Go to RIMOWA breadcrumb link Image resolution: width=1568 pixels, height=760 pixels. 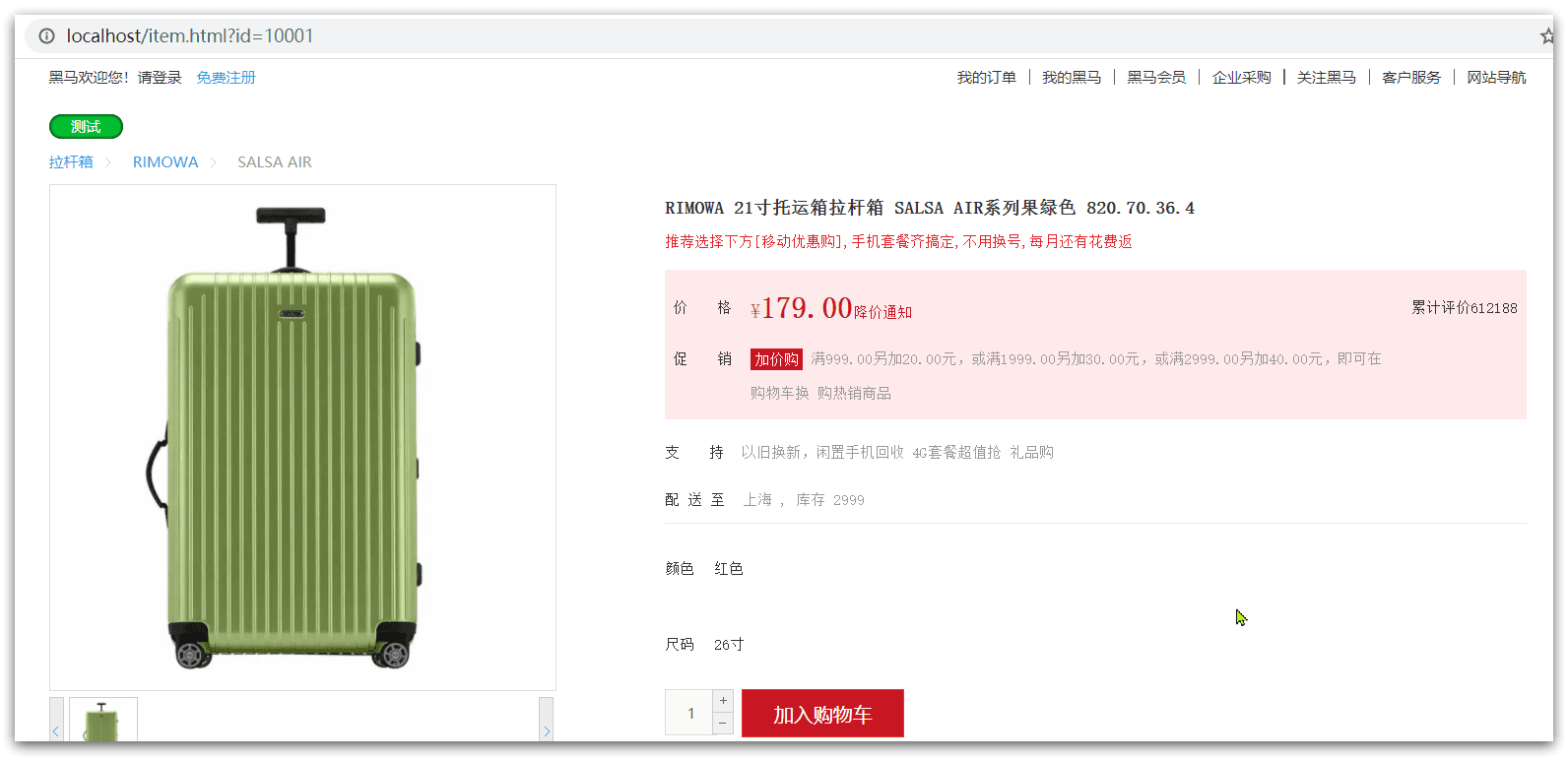[165, 162]
